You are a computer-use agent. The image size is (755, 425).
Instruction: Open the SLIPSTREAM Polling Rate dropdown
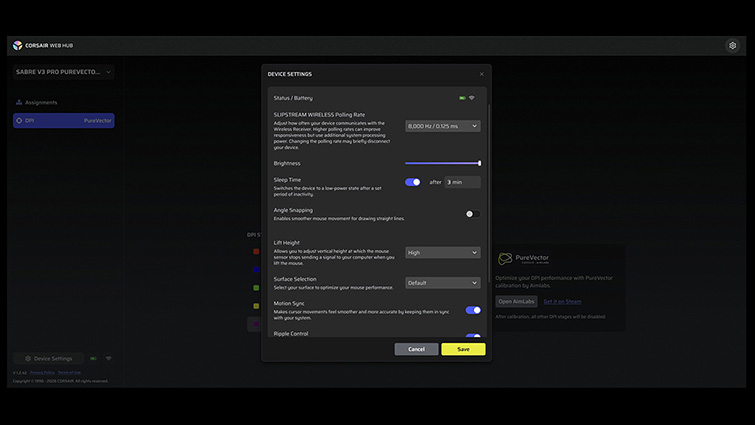443,126
